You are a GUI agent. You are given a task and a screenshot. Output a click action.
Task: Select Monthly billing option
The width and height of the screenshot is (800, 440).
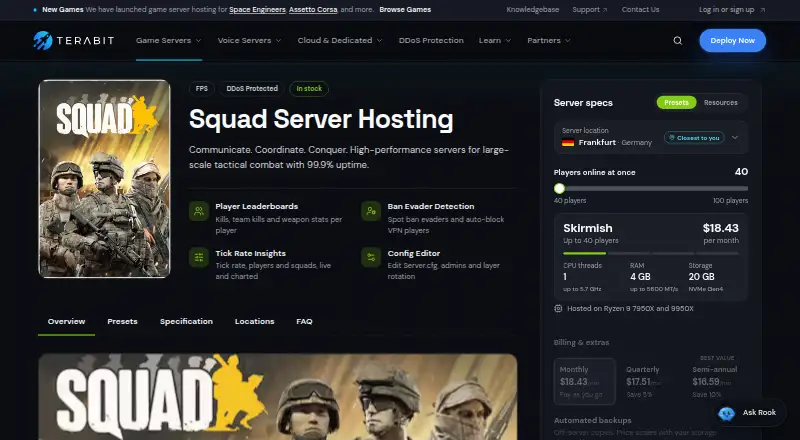point(585,381)
